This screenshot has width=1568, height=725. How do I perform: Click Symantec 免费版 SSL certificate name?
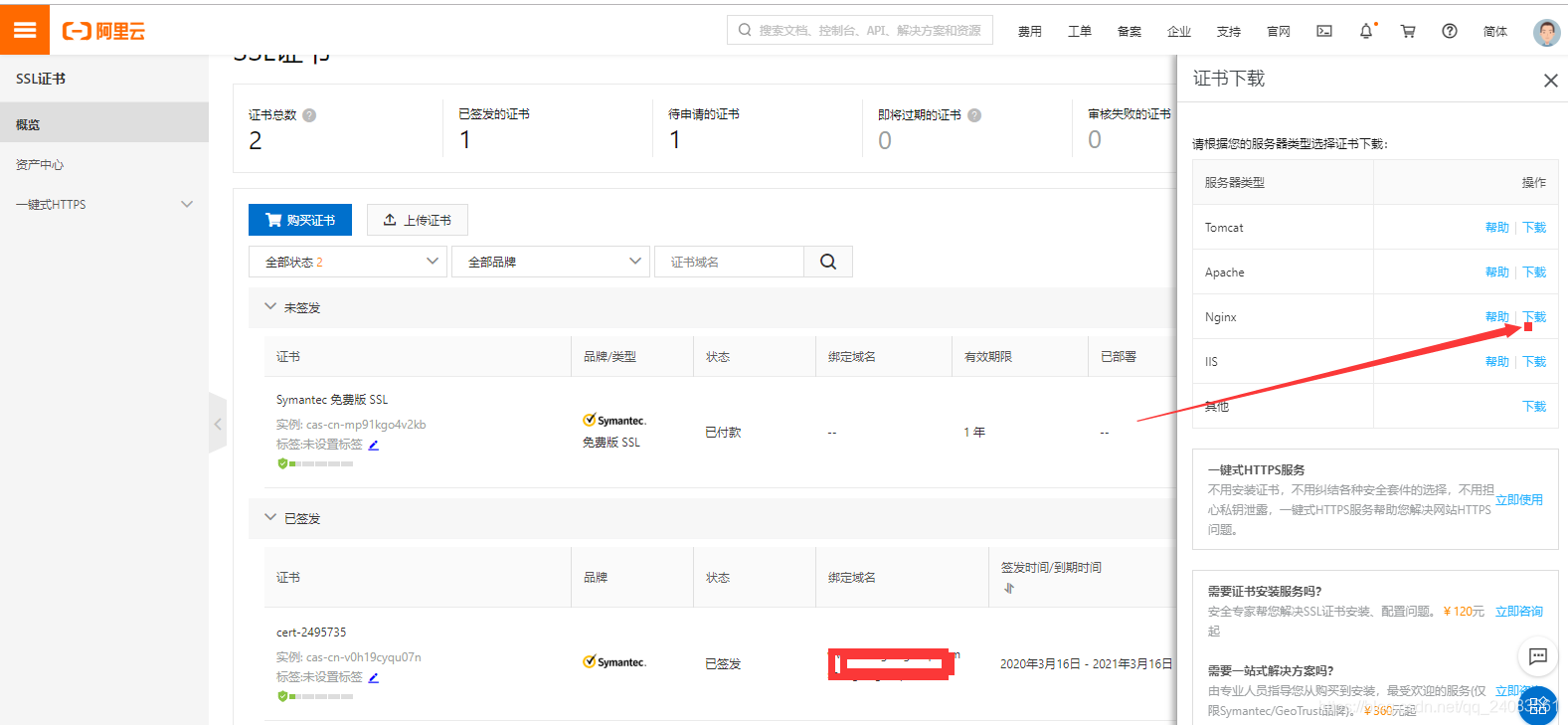tap(332, 400)
